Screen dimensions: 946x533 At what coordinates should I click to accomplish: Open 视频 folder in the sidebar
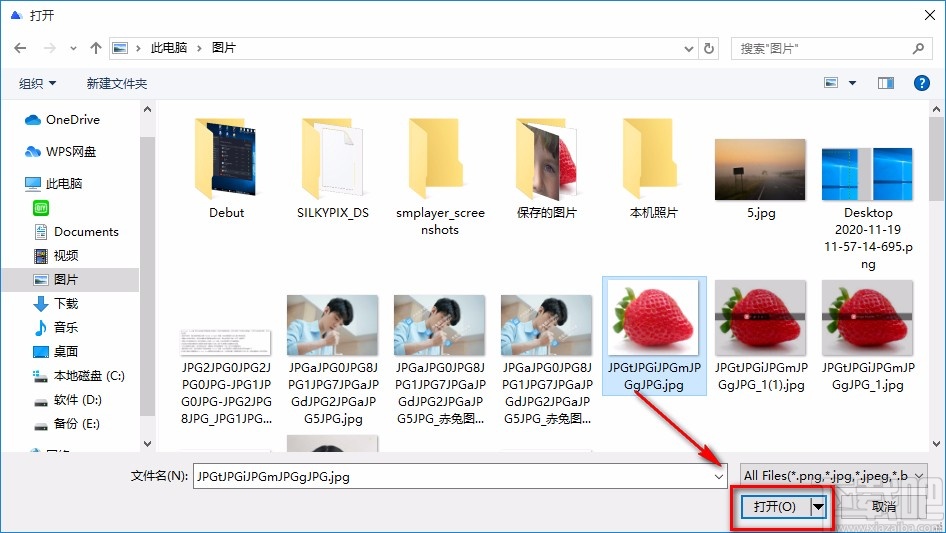point(56,256)
